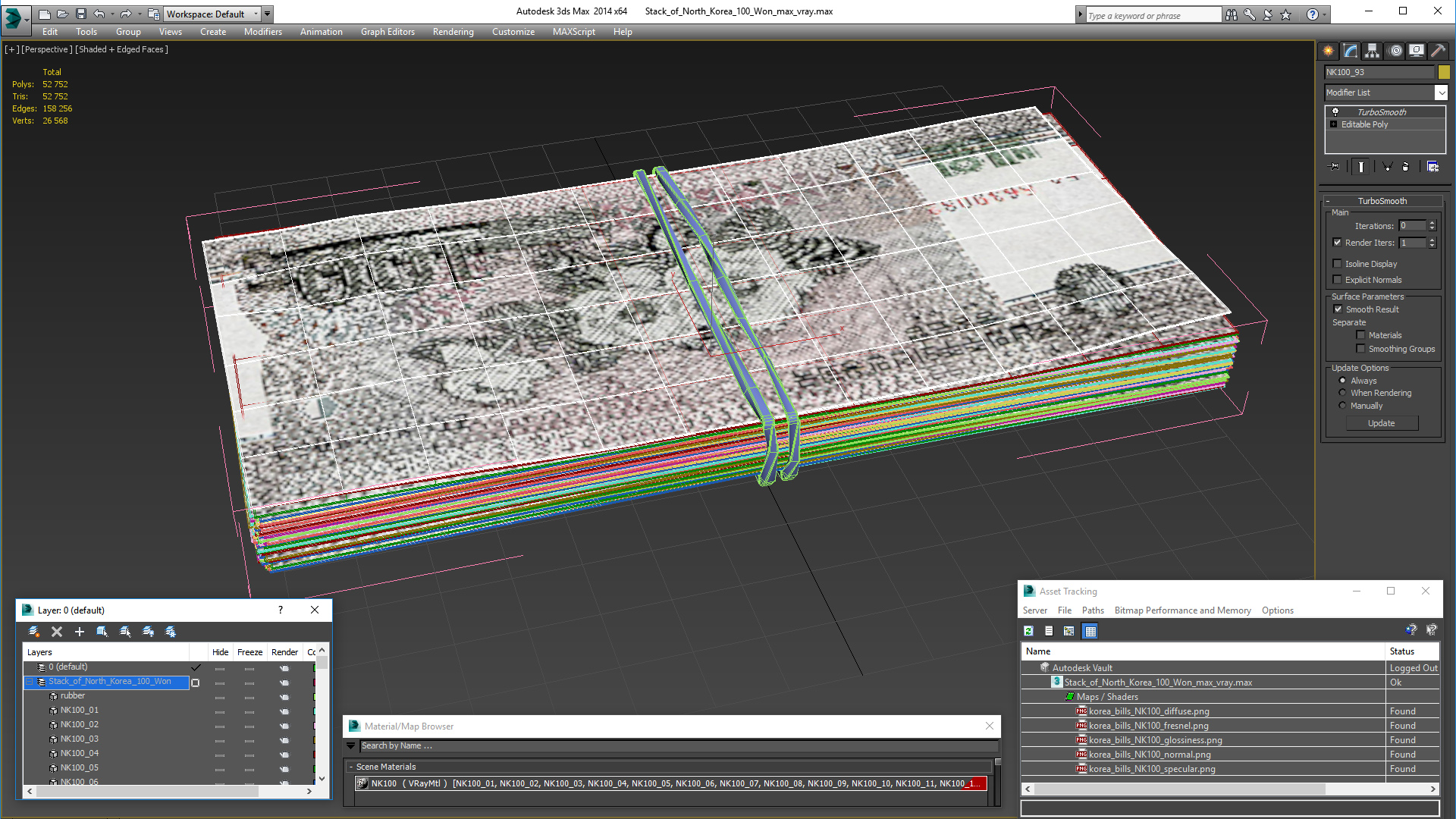This screenshot has height=819, width=1456.
Task: Collapse the Stack_of_North_Korea_100_Won layer tree
Action: pyautogui.click(x=30, y=682)
